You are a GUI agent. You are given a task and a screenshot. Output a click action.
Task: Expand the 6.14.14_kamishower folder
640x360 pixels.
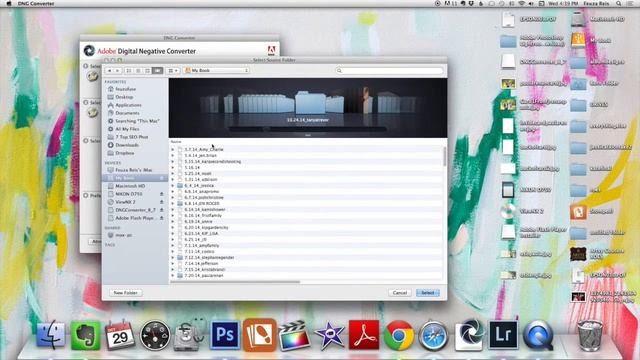(172, 209)
